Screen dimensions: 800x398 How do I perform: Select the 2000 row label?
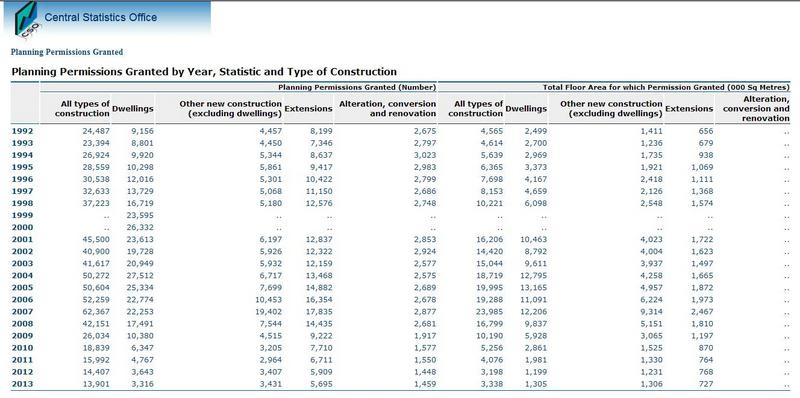pos(22,228)
